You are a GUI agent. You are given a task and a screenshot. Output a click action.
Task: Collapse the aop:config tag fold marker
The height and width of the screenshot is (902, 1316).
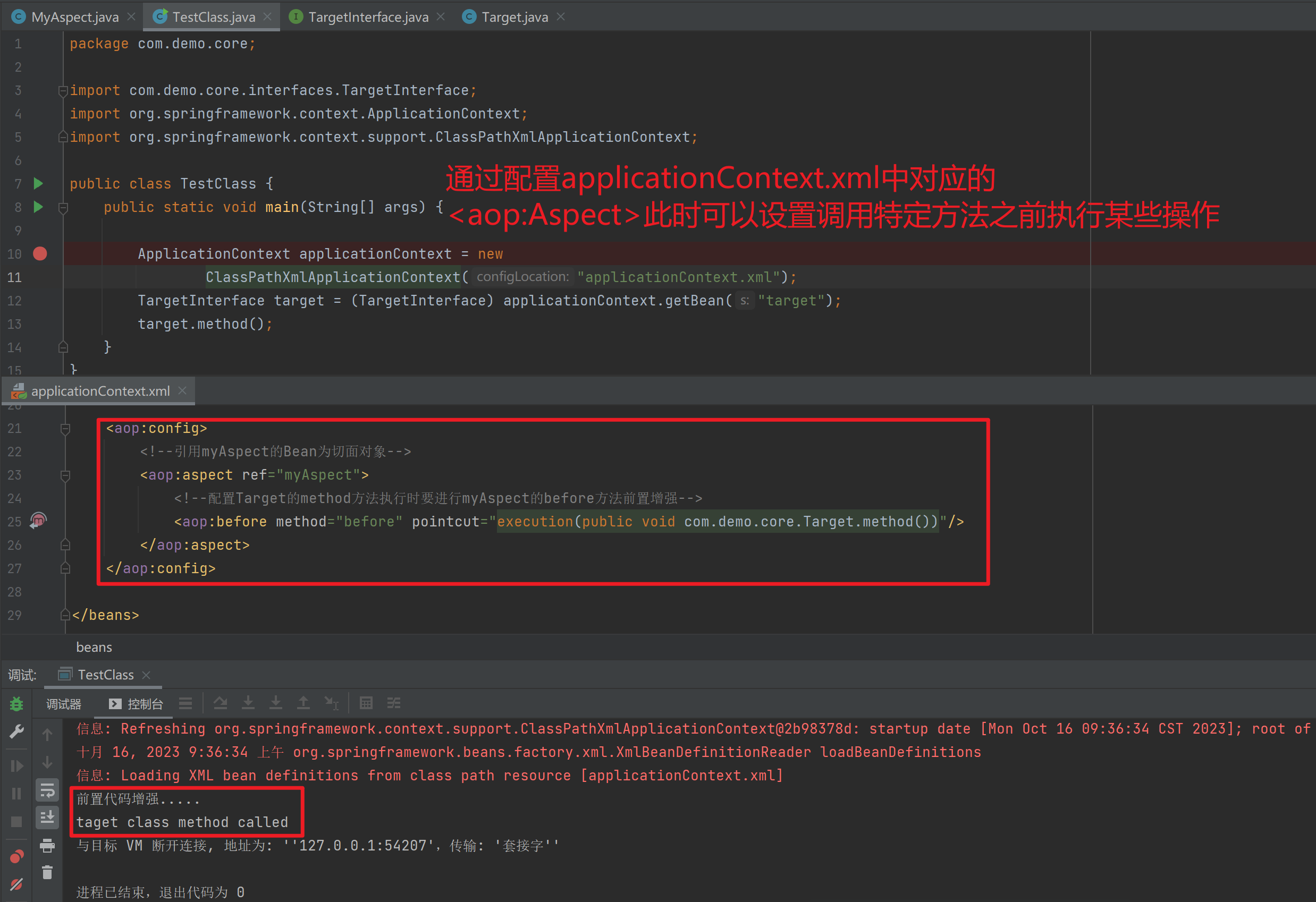click(65, 429)
